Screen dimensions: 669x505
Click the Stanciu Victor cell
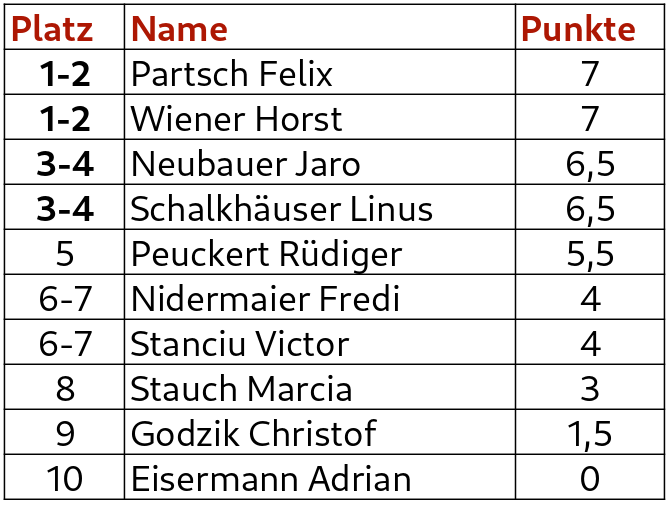pos(240,344)
